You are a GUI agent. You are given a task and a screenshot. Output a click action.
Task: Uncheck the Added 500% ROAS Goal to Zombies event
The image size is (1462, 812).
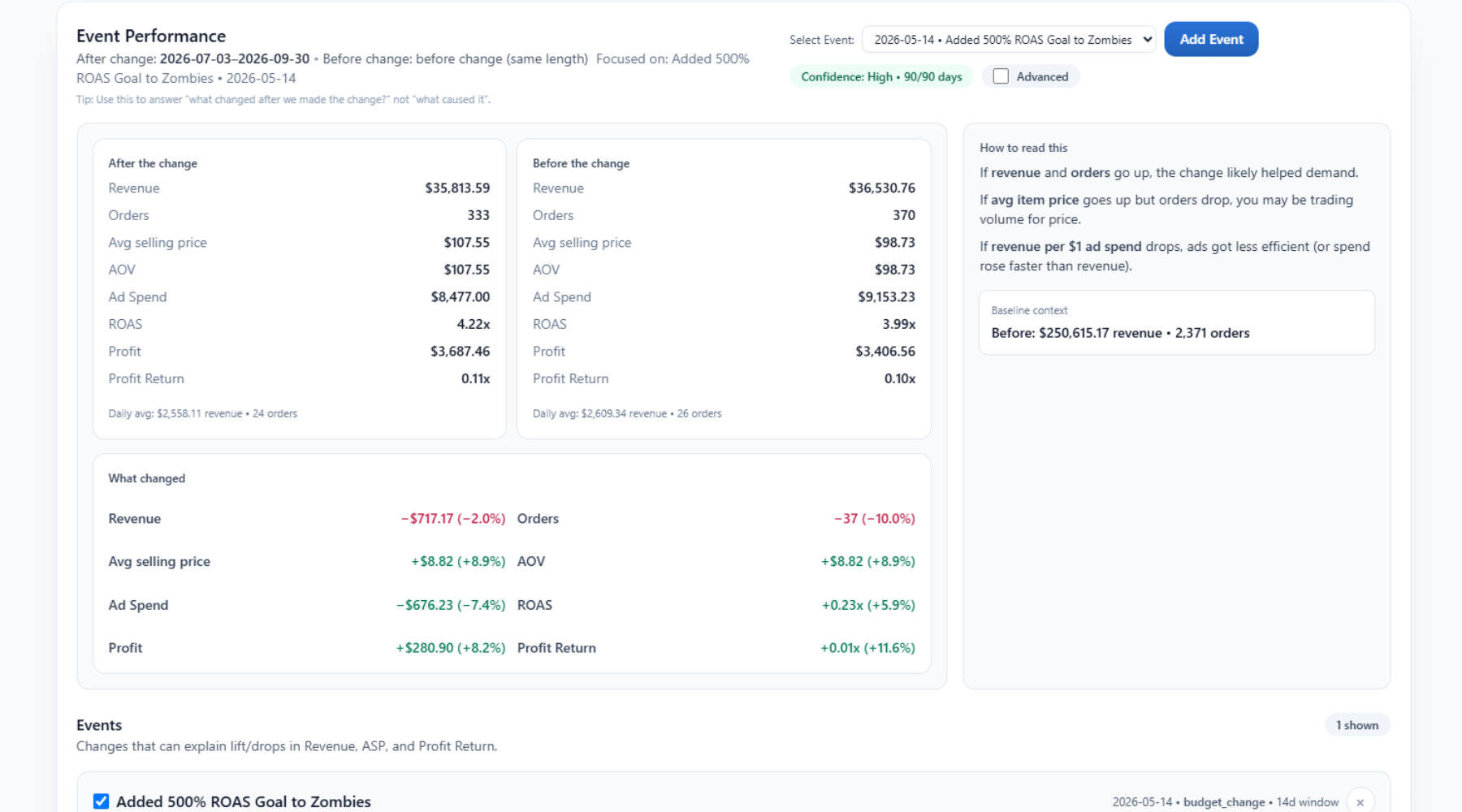pyautogui.click(x=101, y=801)
